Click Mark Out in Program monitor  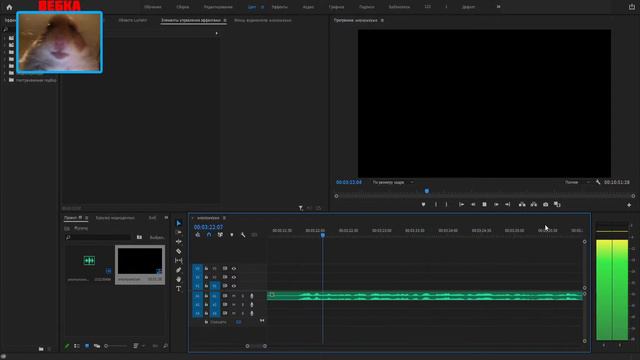point(446,204)
